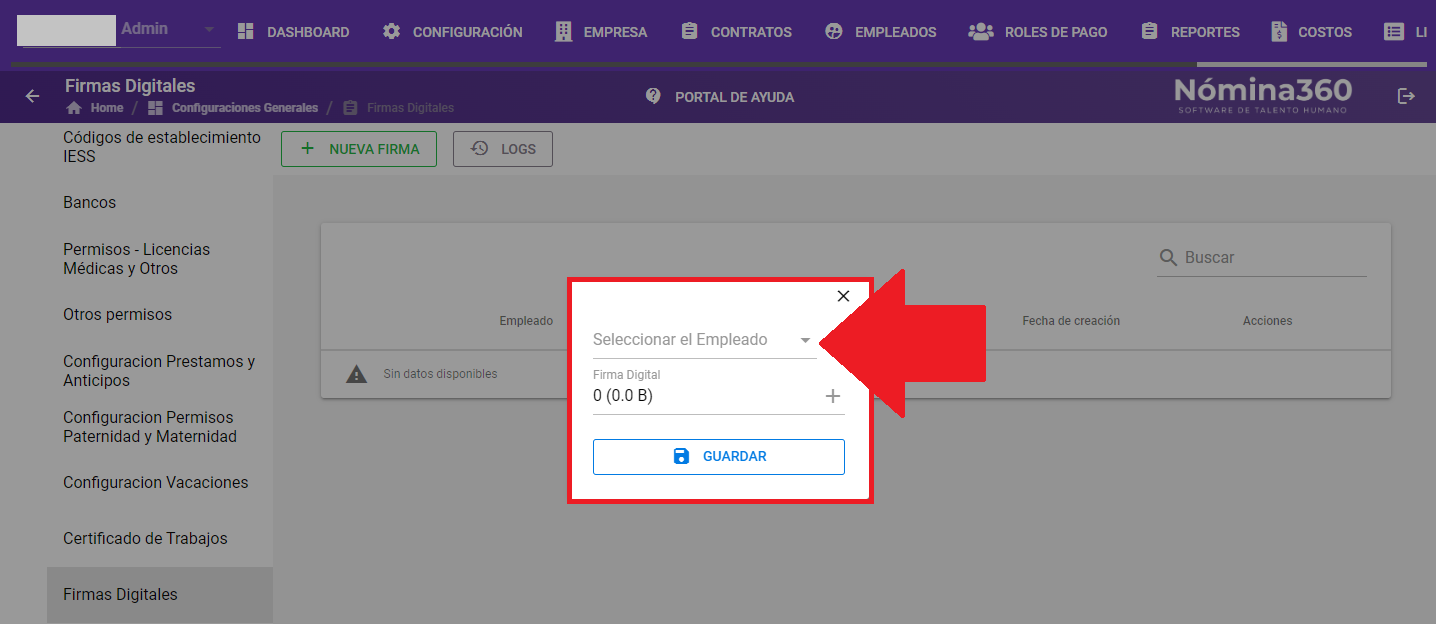Click the Configuraciones Generales breadcrumb
Image resolution: width=1436 pixels, height=624 pixels.
click(x=233, y=108)
